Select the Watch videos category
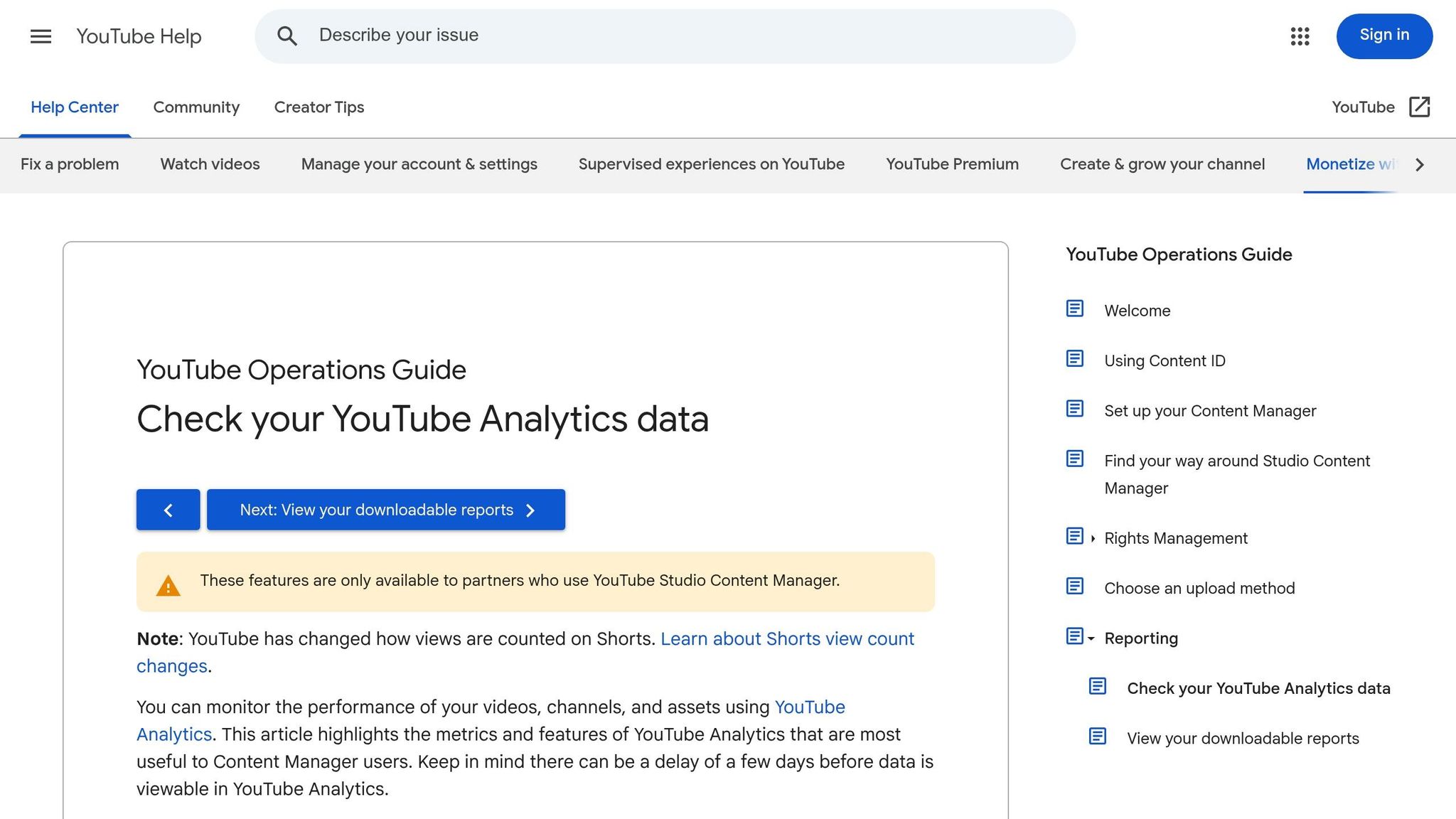 tap(210, 164)
